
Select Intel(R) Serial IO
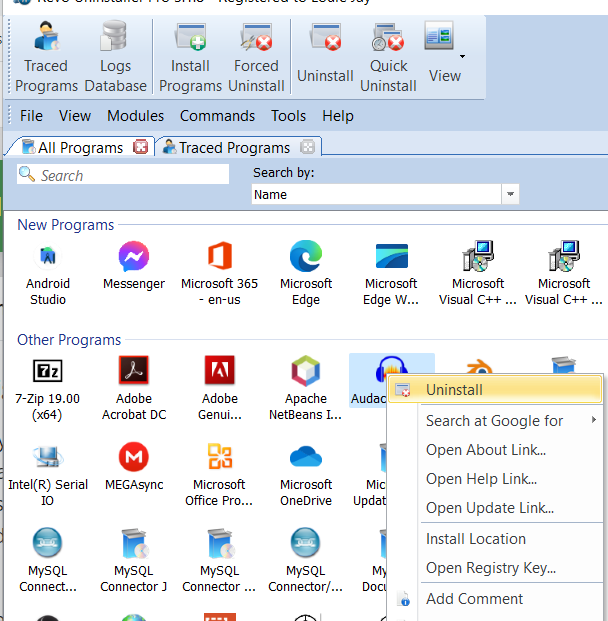pyautogui.click(x=48, y=475)
